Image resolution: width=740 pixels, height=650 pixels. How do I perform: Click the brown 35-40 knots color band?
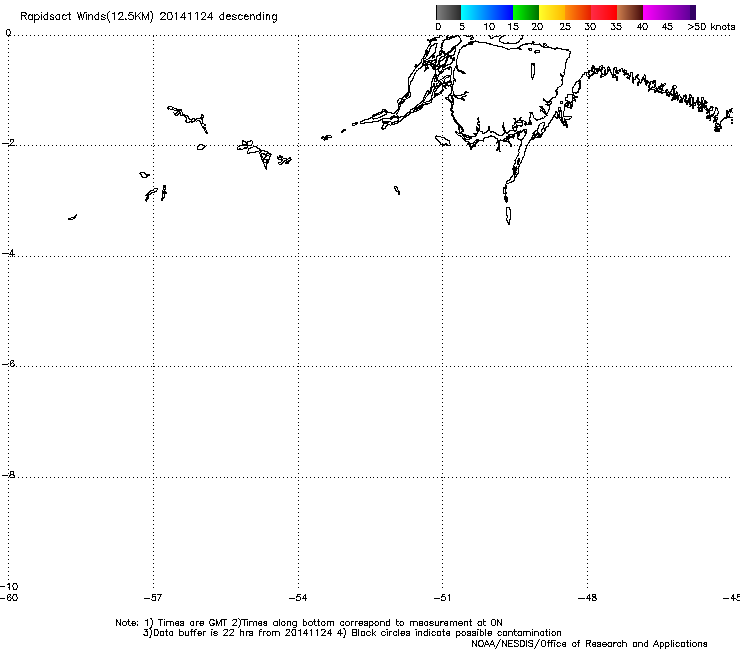[x=630, y=12]
